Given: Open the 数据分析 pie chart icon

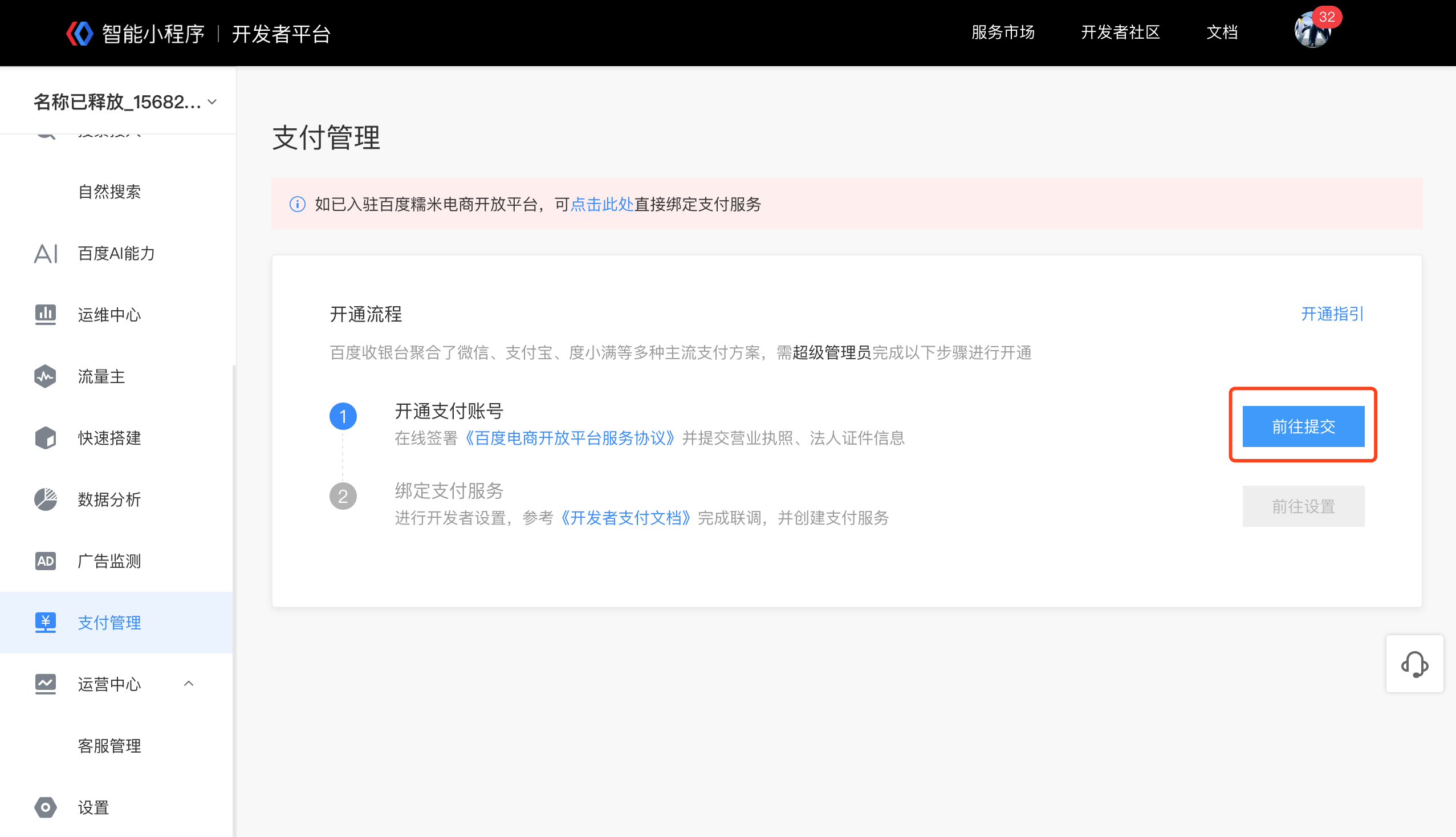Looking at the screenshot, I should pyautogui.click(x=46, y=499).
